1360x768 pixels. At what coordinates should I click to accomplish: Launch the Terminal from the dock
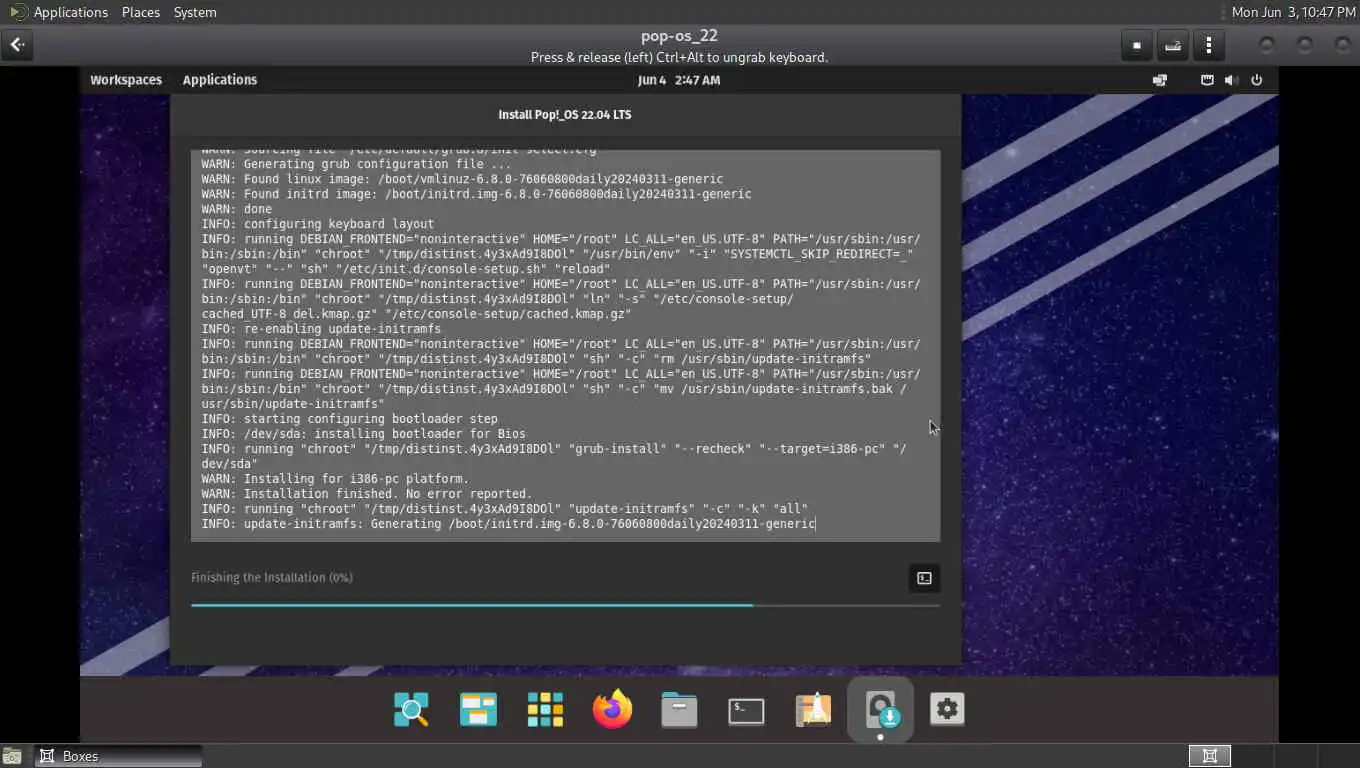click(x=746, y=710)
